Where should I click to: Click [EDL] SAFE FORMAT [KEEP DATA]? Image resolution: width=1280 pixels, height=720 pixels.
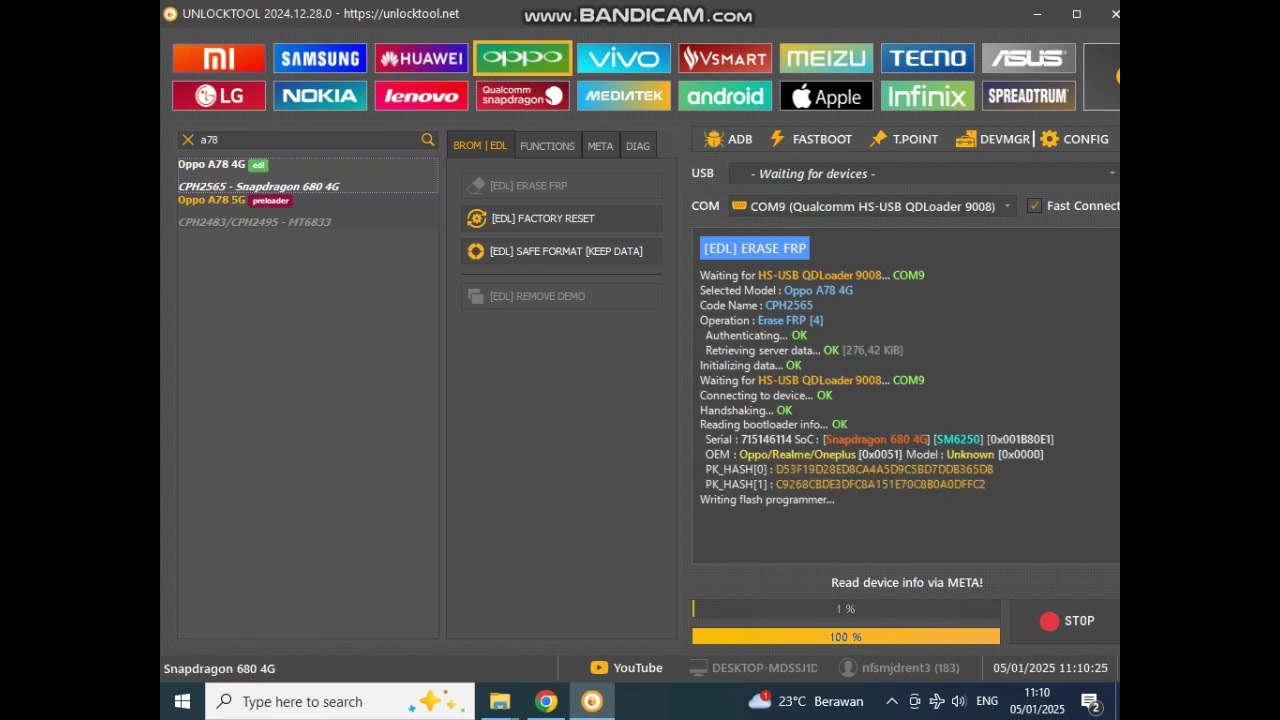(561, 251)
